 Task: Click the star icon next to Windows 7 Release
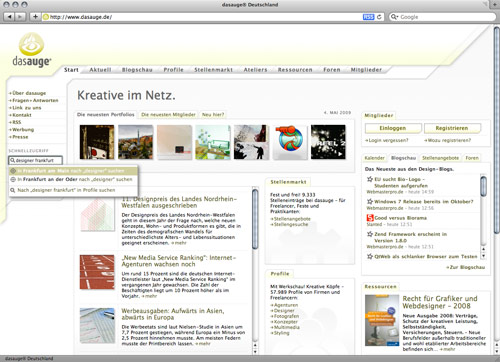click(x=370, y=202)
